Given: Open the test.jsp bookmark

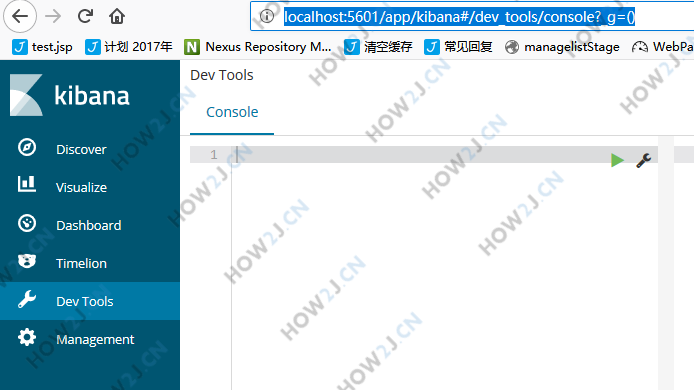Looking at the screenshot, I should point(42,46).
